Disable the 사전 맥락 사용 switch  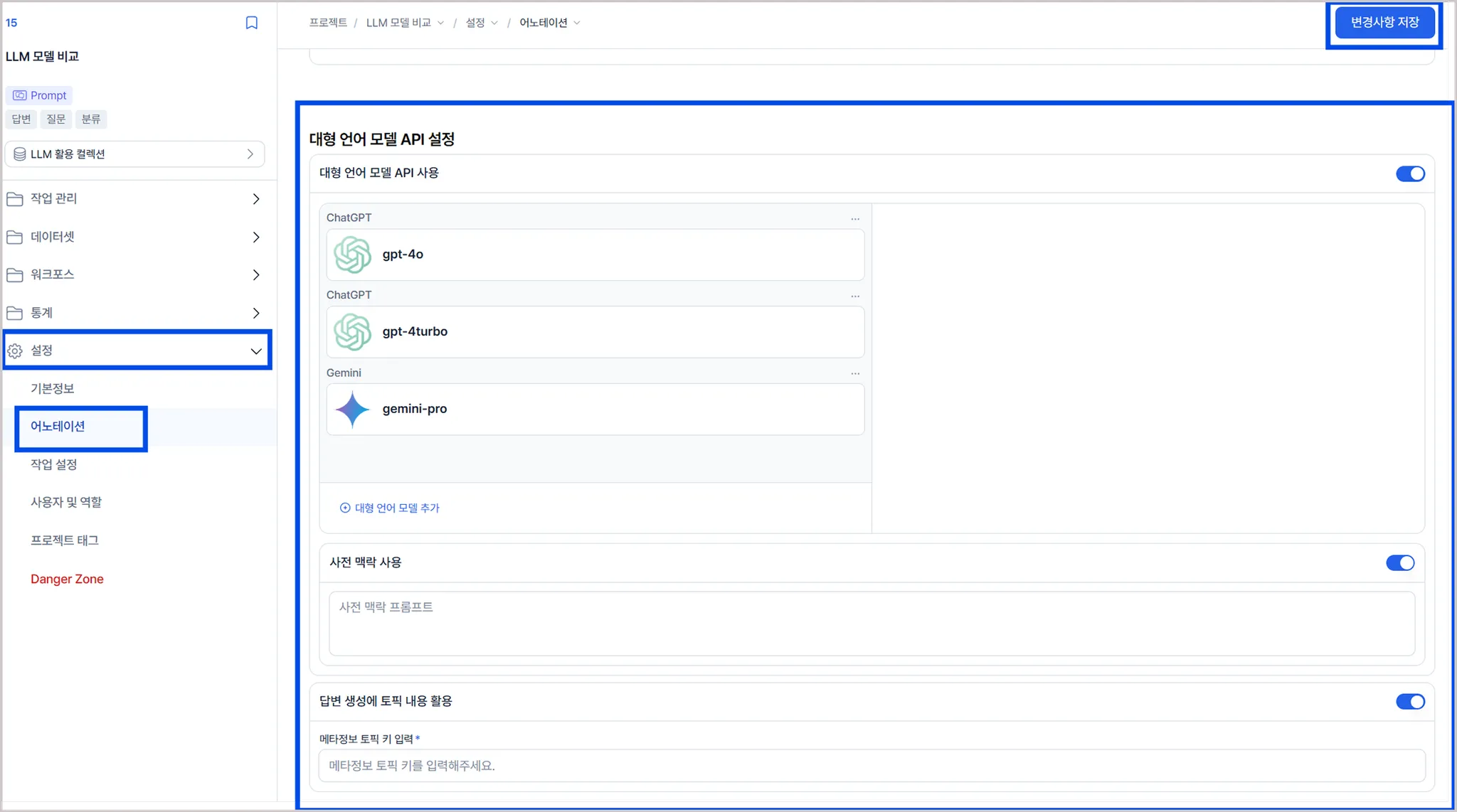(1400, 563)
